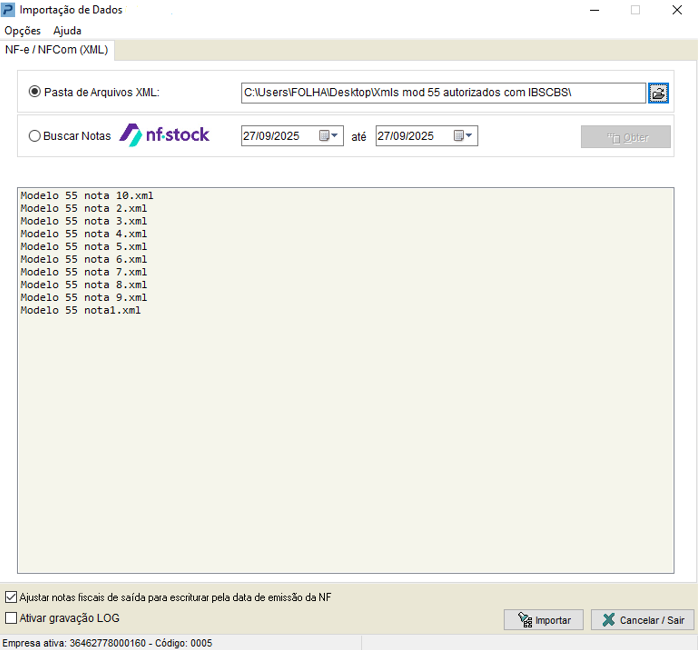Minimize the Importação de Dados window
This screenshot has height=650, width=698.
pyautogui.click(x=594, y=10)
